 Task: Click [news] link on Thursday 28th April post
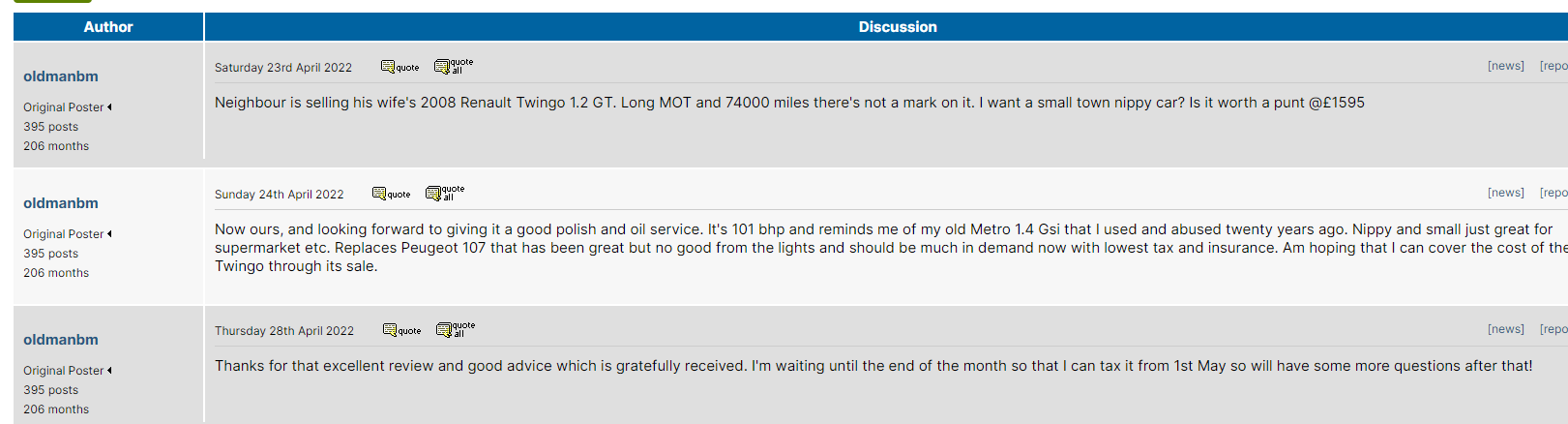point(1505,329)
